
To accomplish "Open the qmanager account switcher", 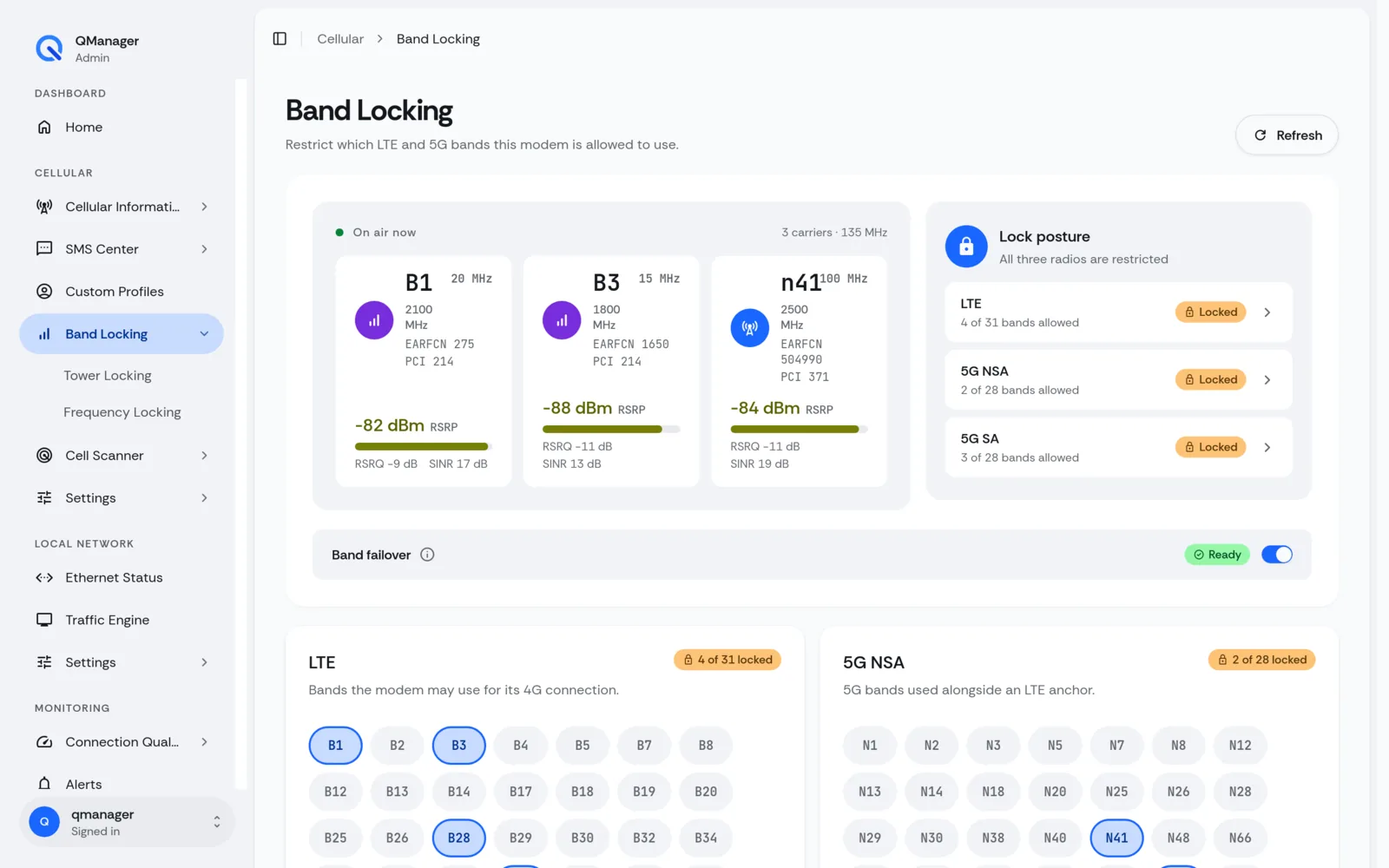I will click(127, 822).
